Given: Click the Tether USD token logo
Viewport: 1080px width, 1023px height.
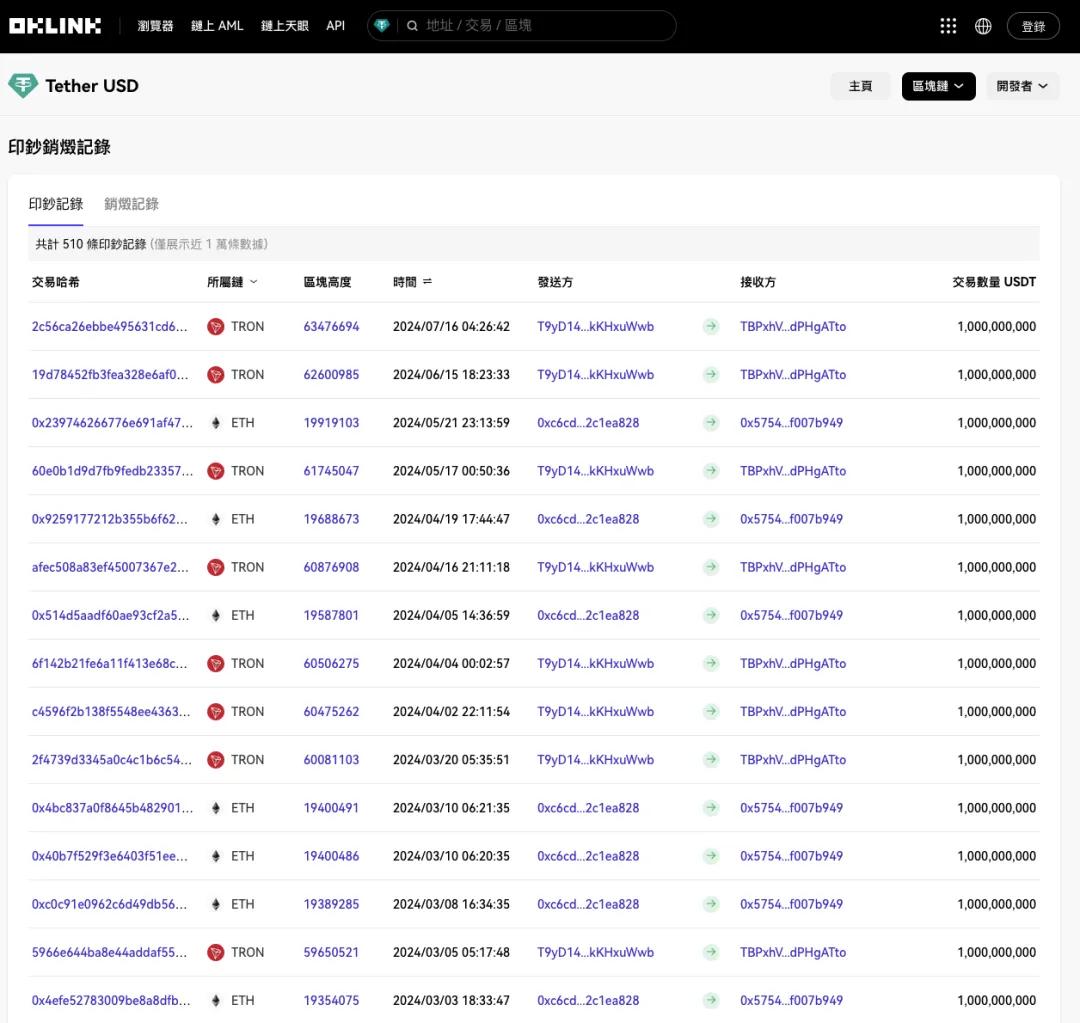Looking at the screenshot, I should coord(22,85).
